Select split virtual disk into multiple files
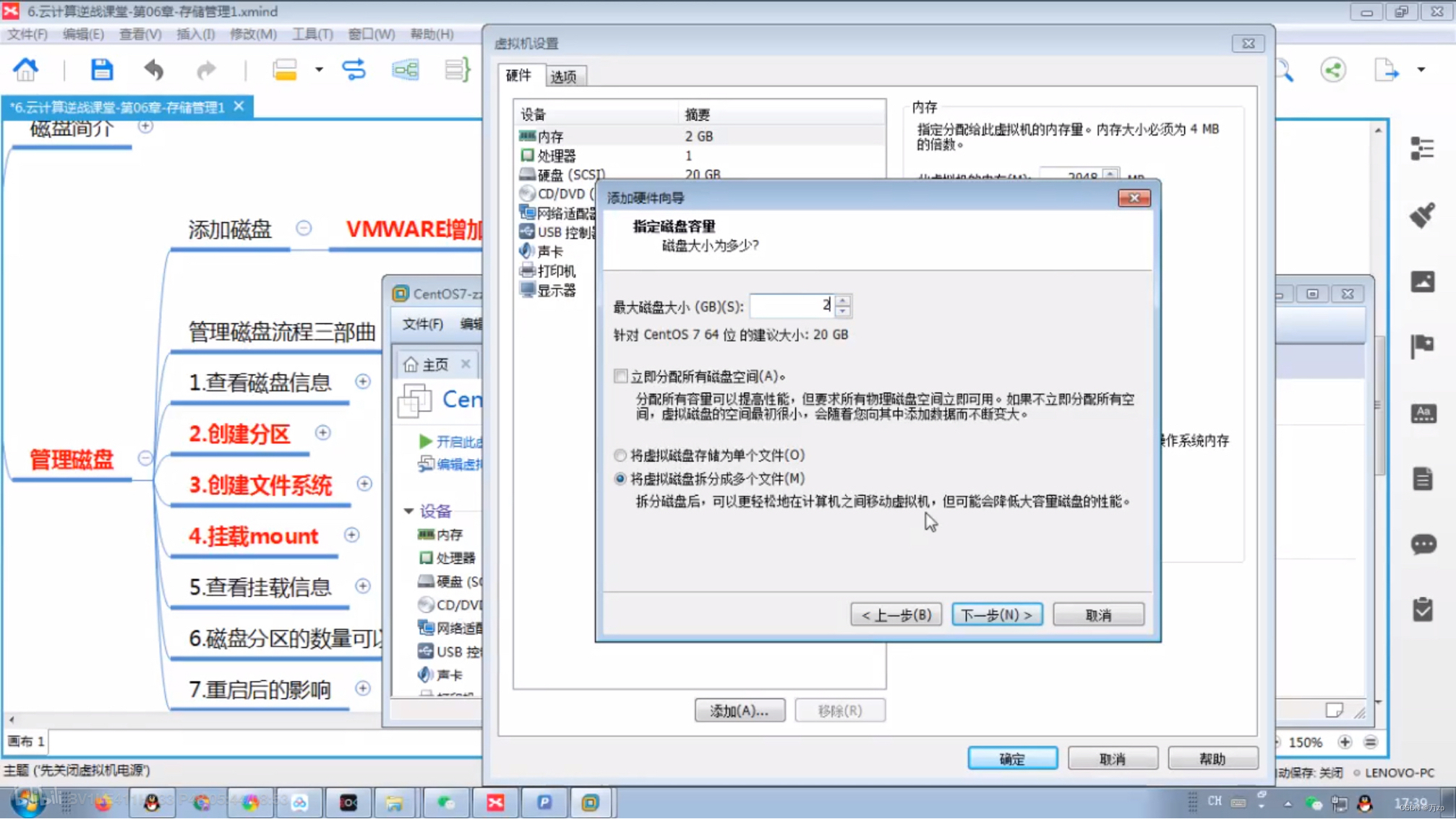 [620, 479]
